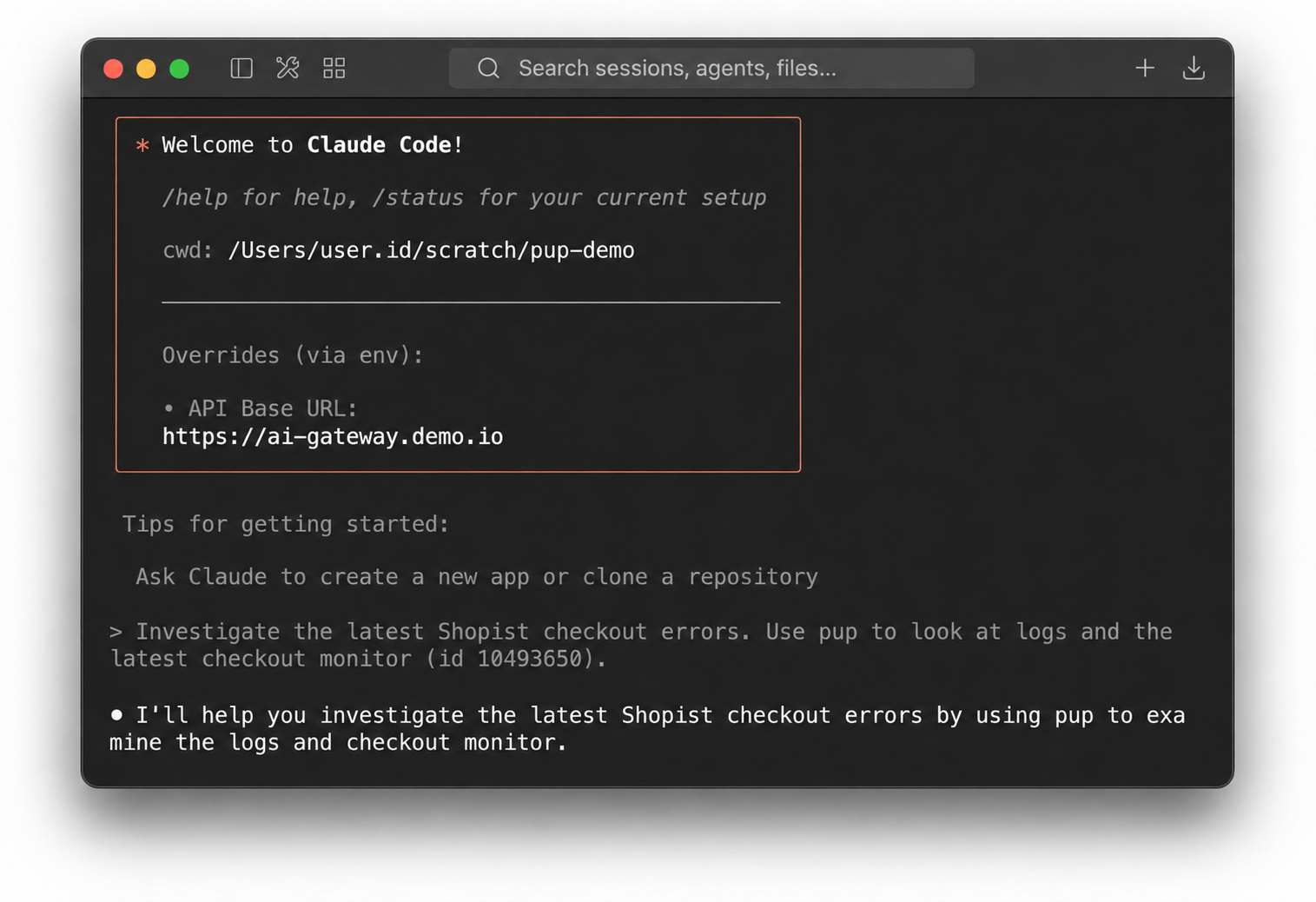Open the https://ai-gateway.demo.io URL
Screen dimensions: 1316x902
point(333,436)
